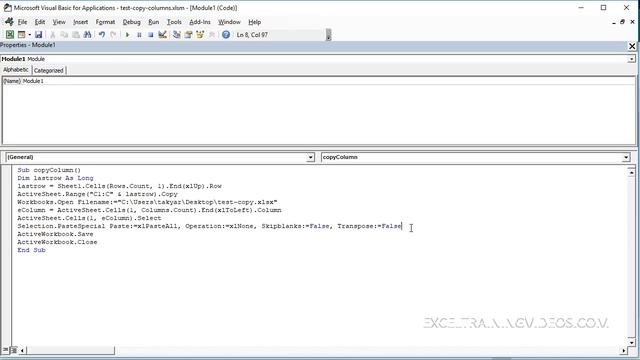Screen dimensions: 640x360
Task: Select the (Name) Module1 property row
Action: [x=319, y=81]
